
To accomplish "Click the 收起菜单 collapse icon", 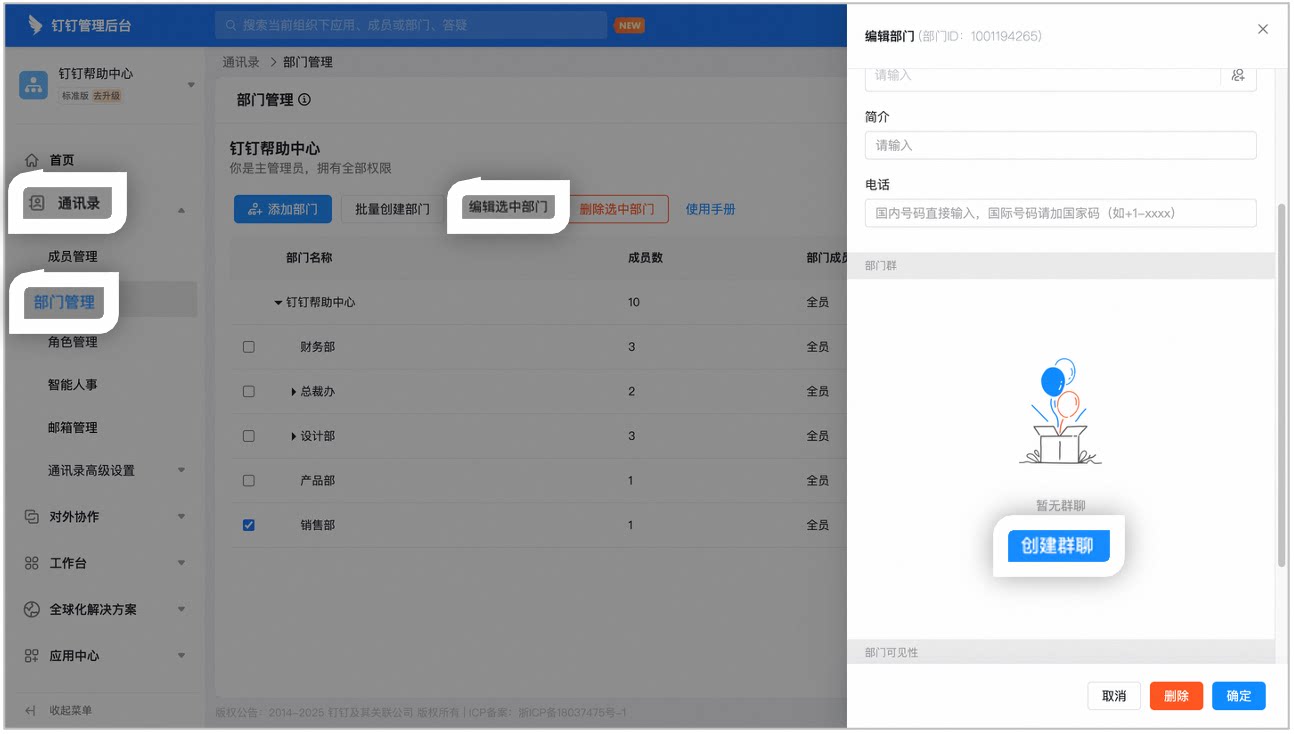I will [x=31, y=710].
